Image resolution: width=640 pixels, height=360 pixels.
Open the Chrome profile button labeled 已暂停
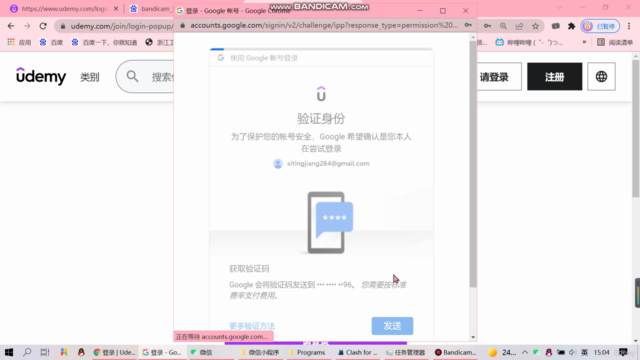coord(600,26)
